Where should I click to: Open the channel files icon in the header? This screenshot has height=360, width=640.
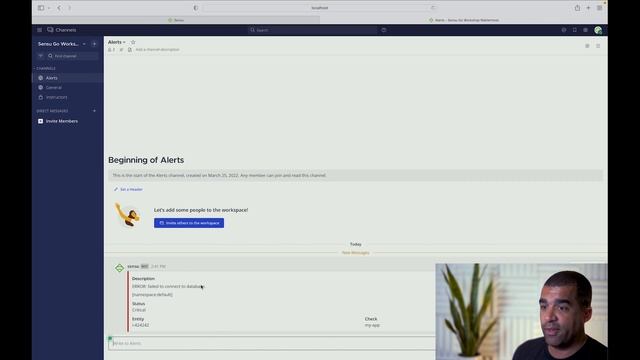pyautogui.click(x=129, y=50)
